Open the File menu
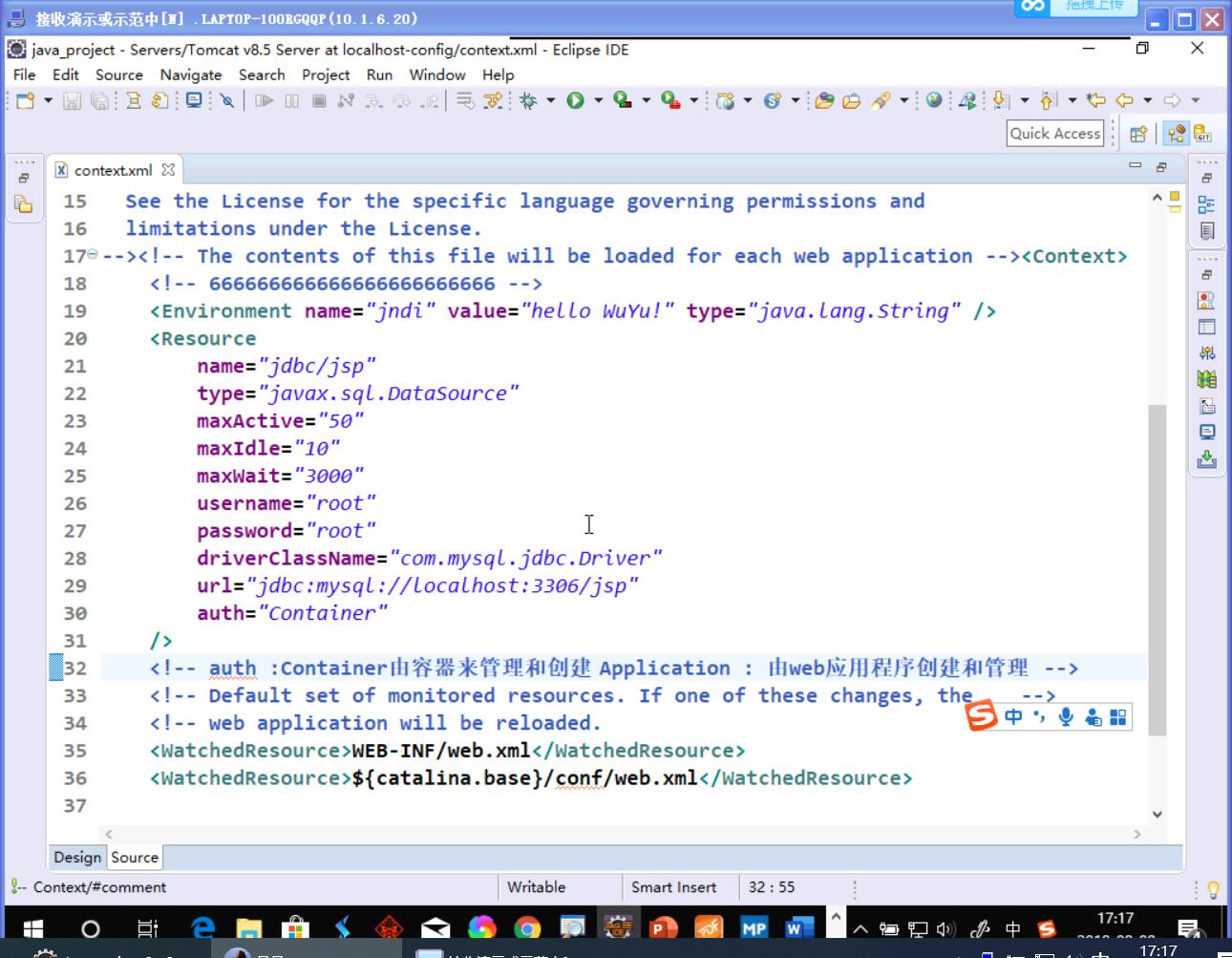Image resolution: width=1232 pixels, height=958 pixels. 24,75
